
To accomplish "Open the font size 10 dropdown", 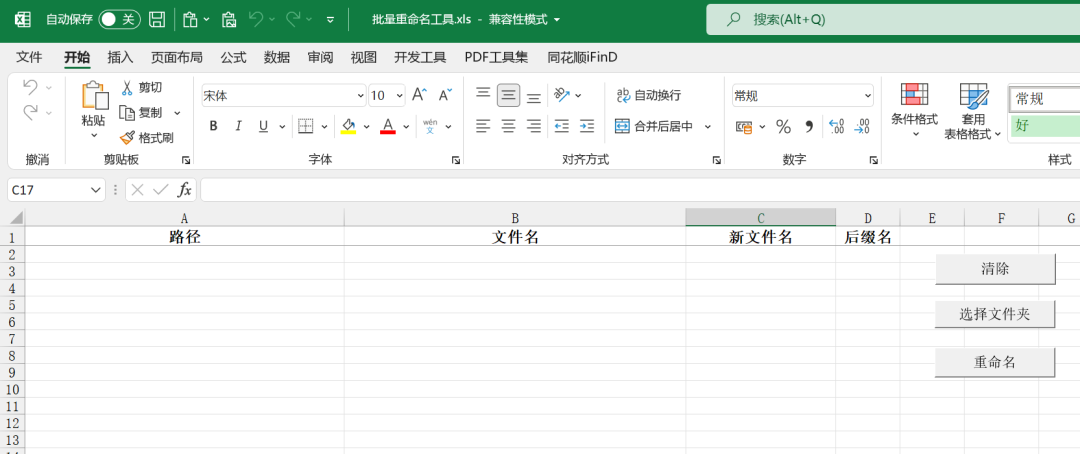I will click(x=399, y=96).
